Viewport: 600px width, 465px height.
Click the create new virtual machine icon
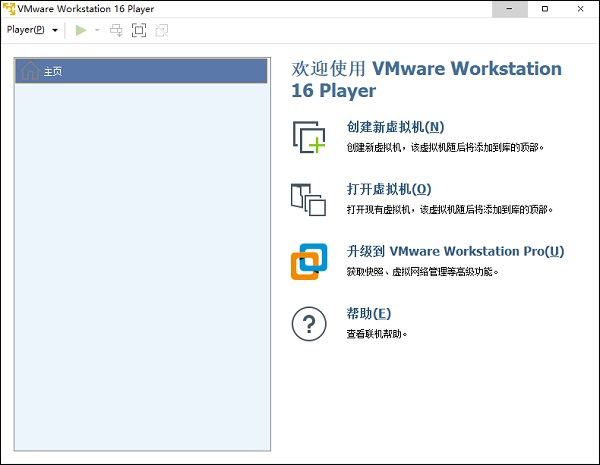tap(309, 137)
